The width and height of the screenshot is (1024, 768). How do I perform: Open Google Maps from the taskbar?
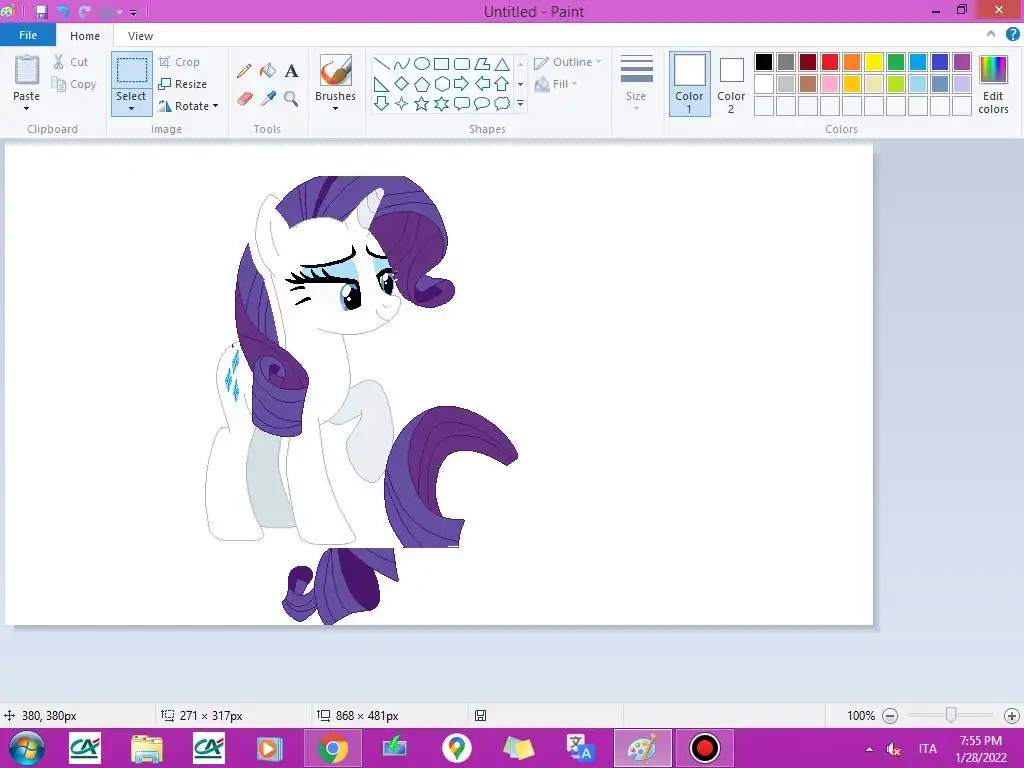pos(456,748)
